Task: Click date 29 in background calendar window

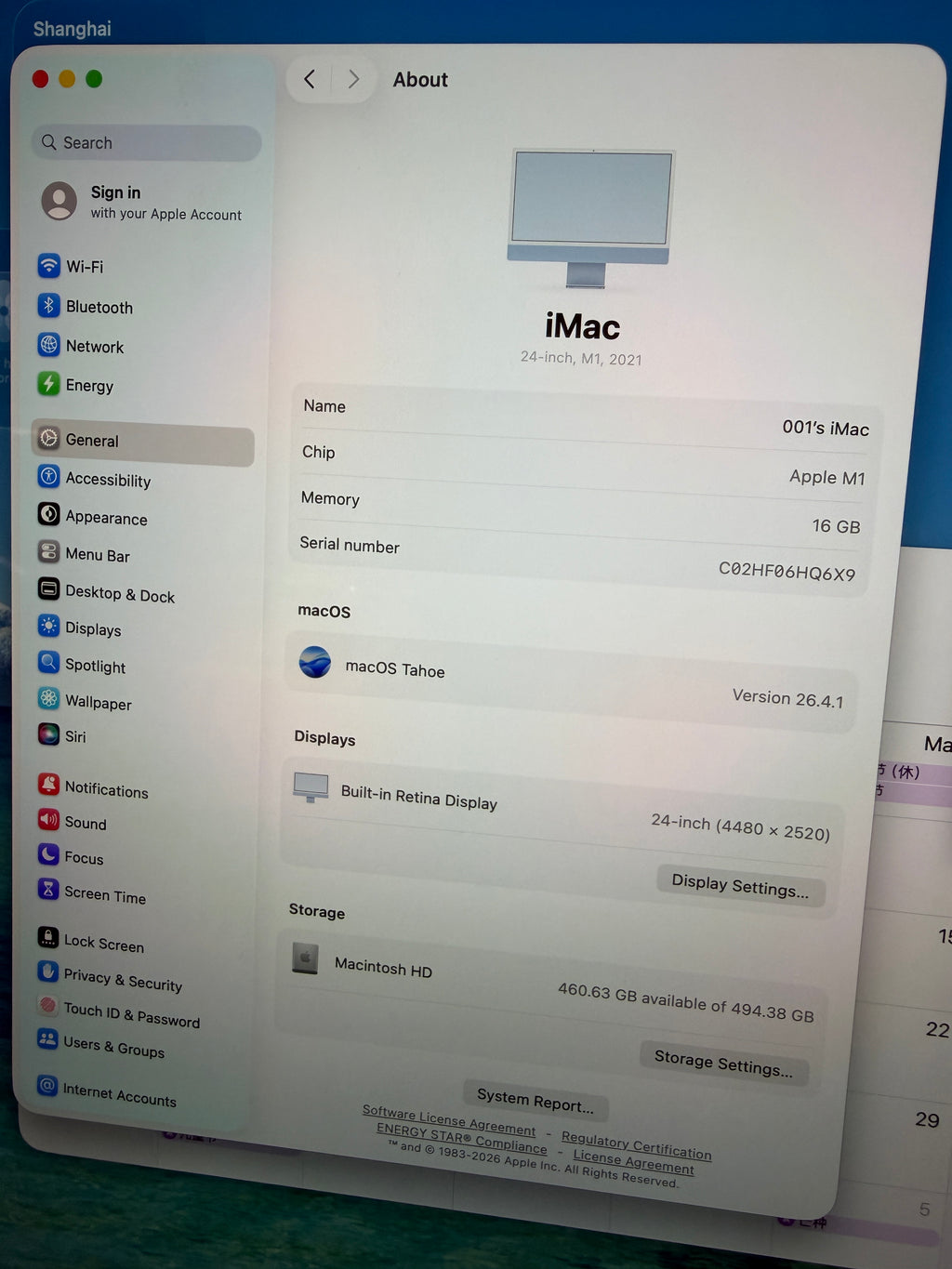Action: click(x=927, y=1119)
